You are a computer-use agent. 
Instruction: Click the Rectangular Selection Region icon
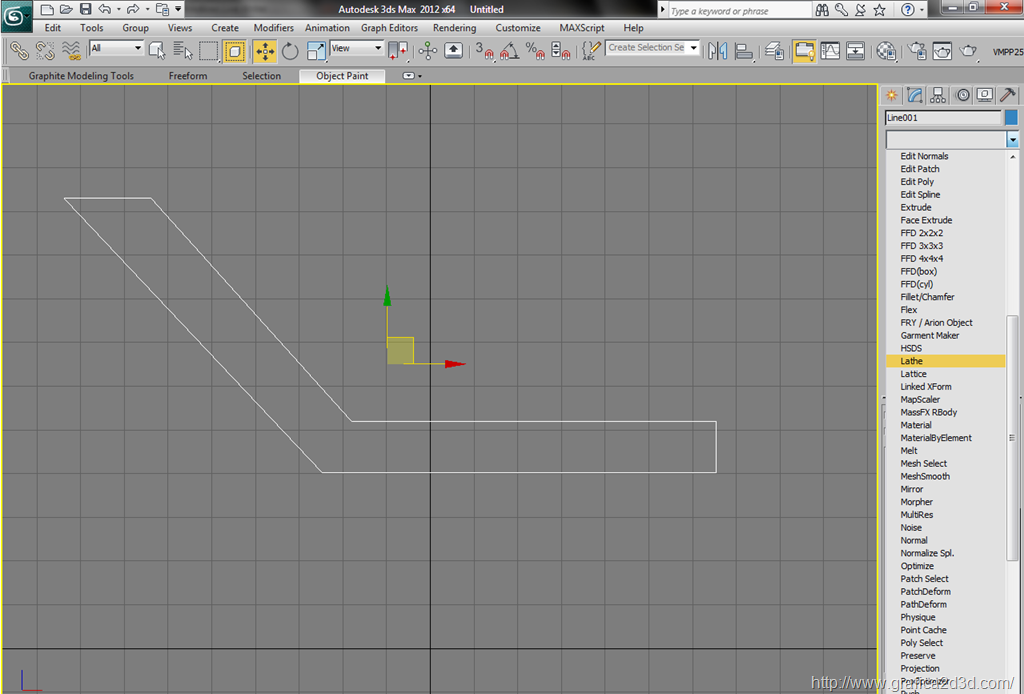click(x=208, y=51)
